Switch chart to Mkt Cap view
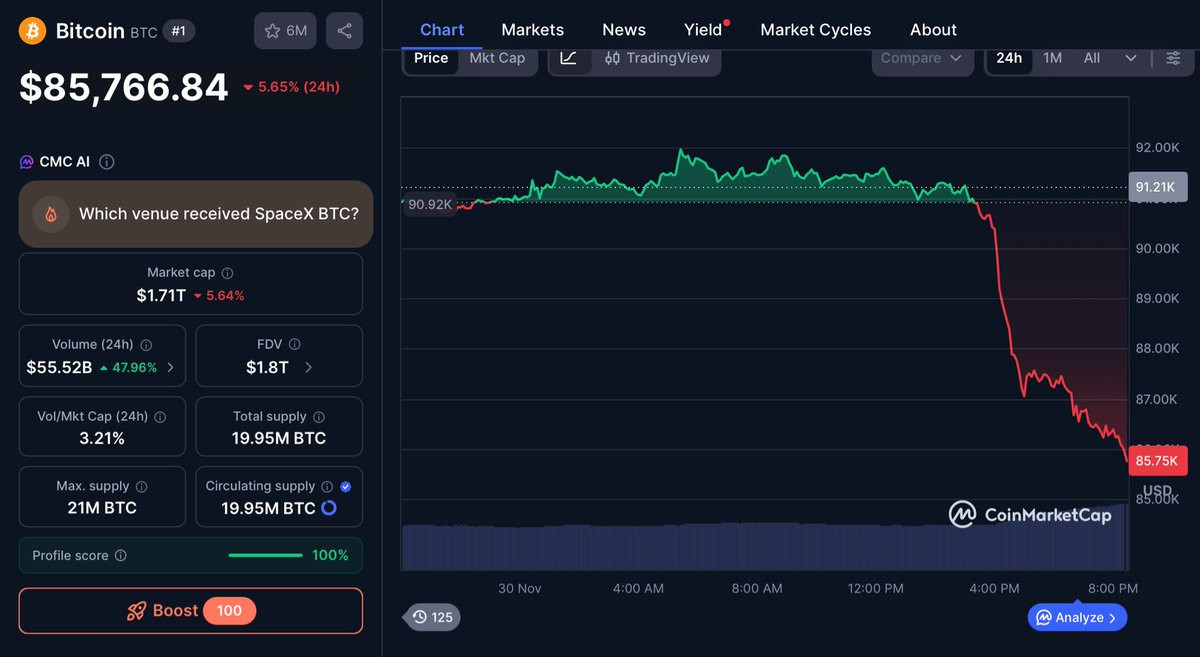This screenshot has width=1200, height=657. (x=497, y=58)
